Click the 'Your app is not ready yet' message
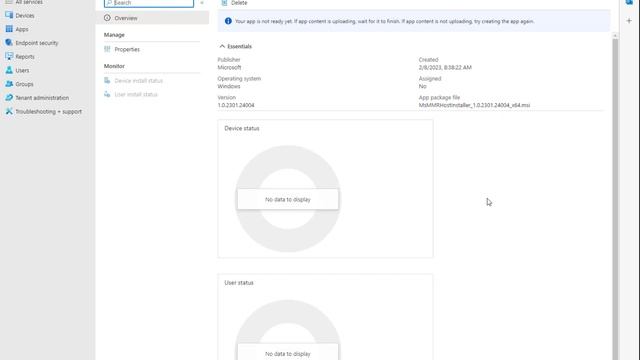This screenshot has width=640, height=360. (x=384, y=21)
